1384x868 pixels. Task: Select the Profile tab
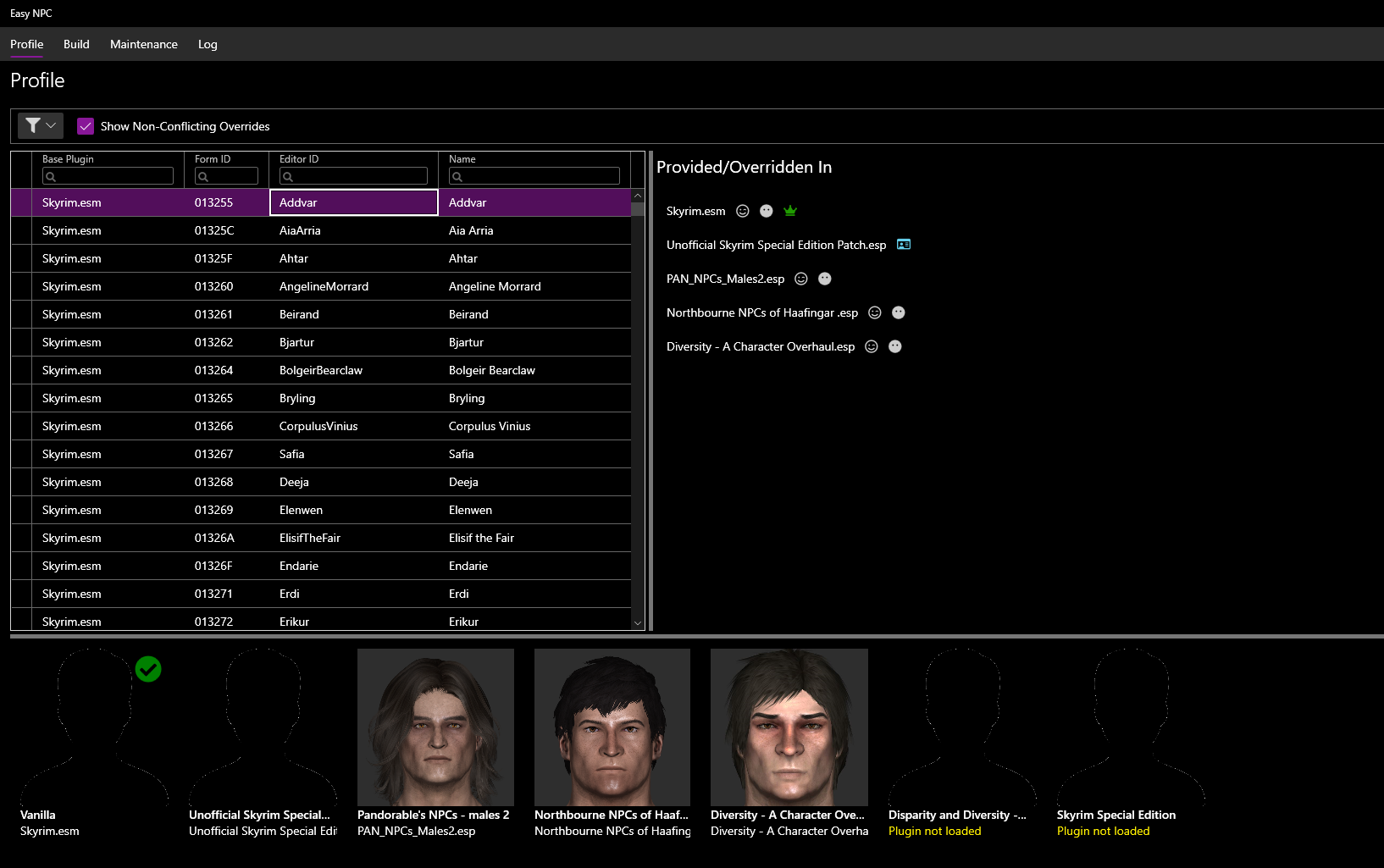[x=27, y=44]
